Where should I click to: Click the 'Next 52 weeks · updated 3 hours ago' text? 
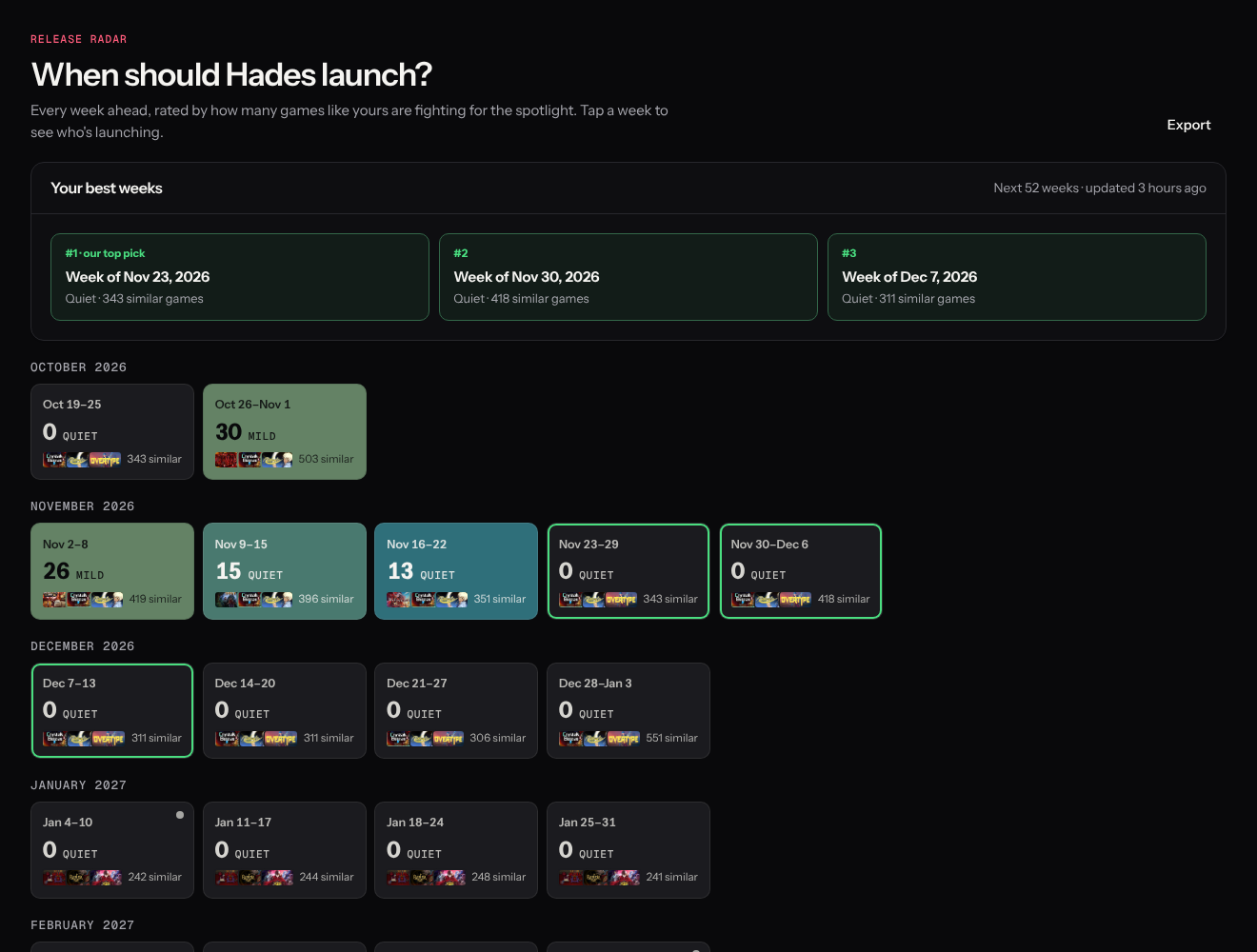click(1100, 188)
